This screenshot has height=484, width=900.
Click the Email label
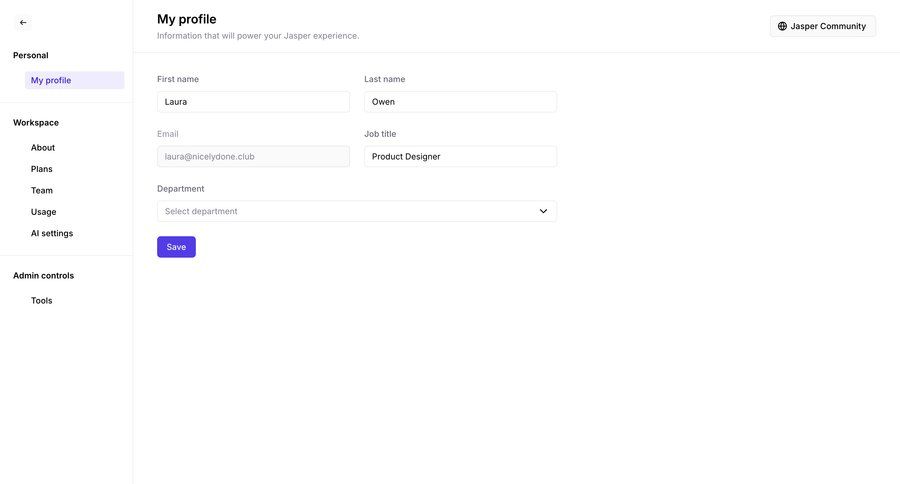pyautogui.click(x=168, y=134)
